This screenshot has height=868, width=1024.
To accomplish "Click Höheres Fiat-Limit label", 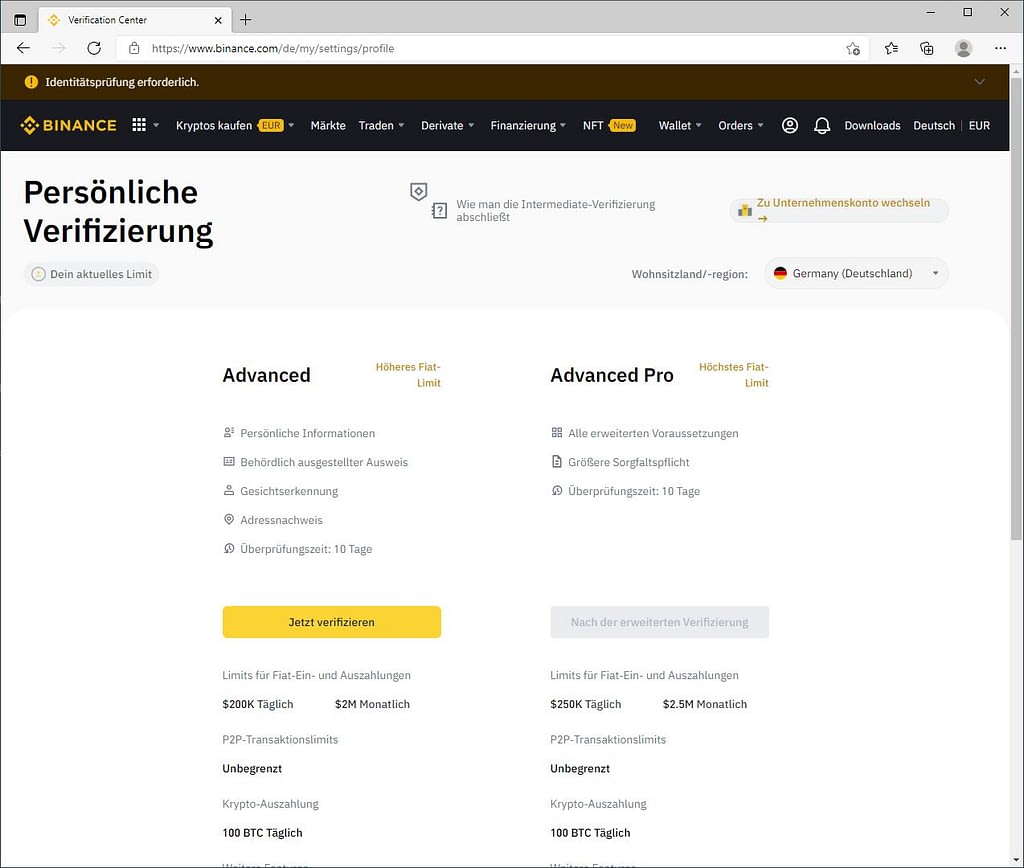I will coord(408,375).
